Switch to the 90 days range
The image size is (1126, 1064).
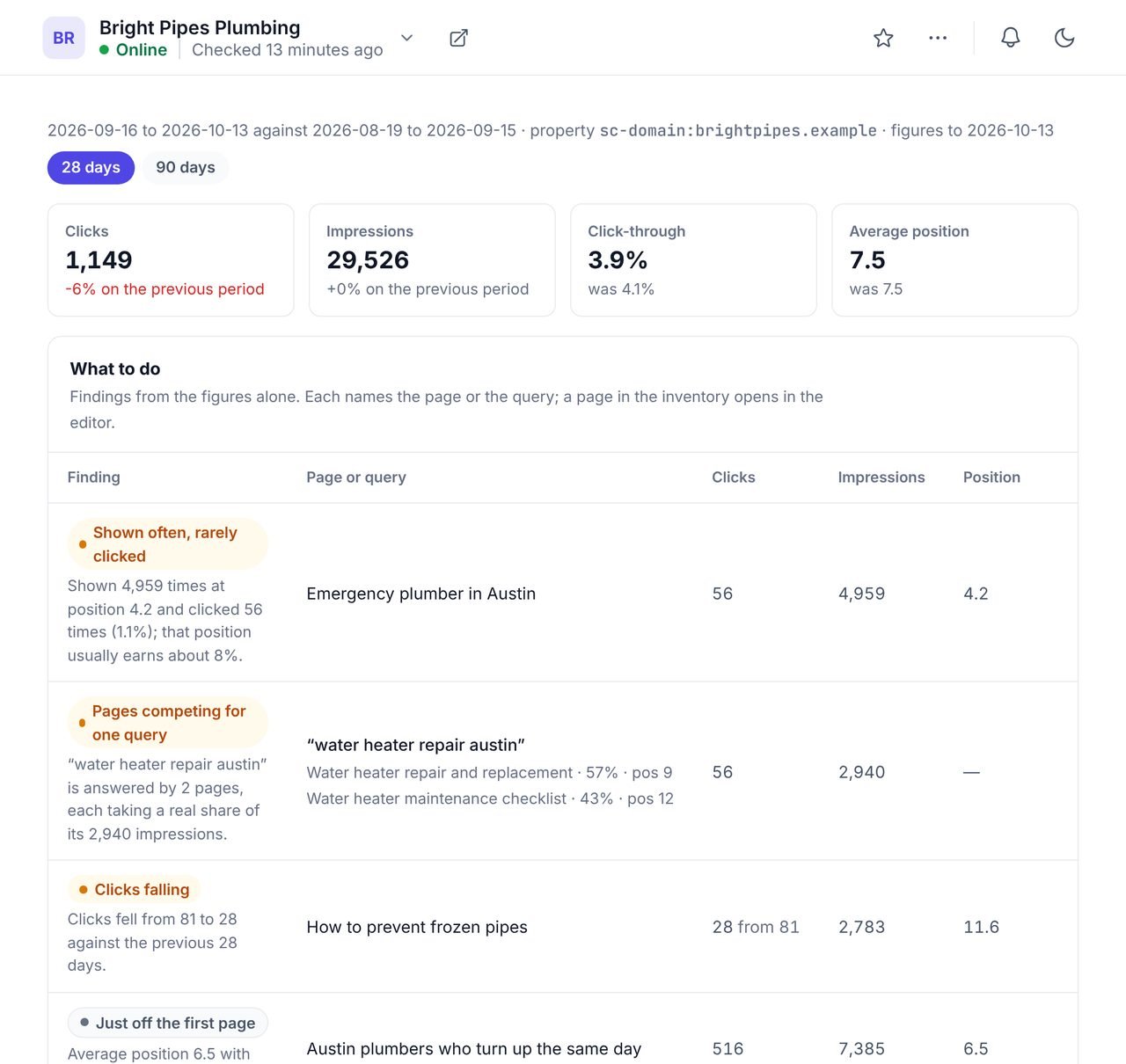pyautogui.click(x=186, y=167)
